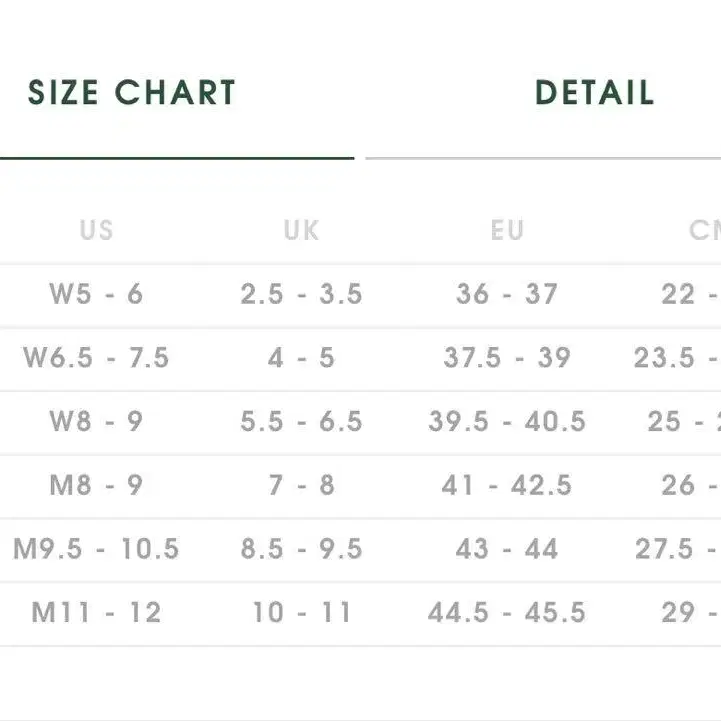The width and height of the screenshot is (721, 721).
Task: Choose EU size 37.5 - 39 cell
Action: click(x=507, y=357)
